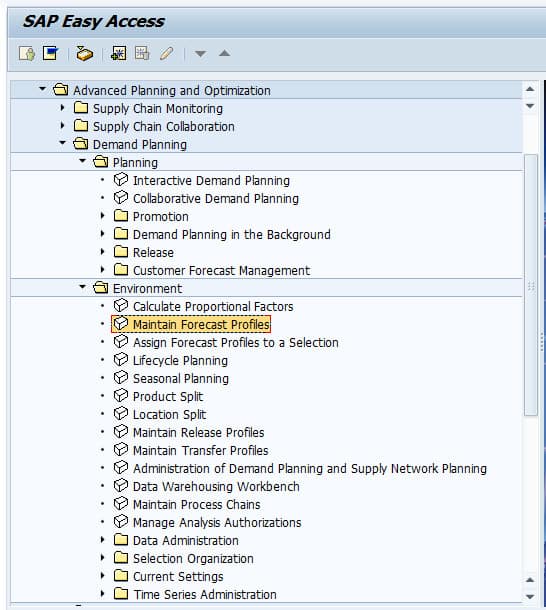The height and width of the screenshot is (610, 546).
Task: Click the Interactive Demand Planning transaction cube icon
Action: pos(121,180)
